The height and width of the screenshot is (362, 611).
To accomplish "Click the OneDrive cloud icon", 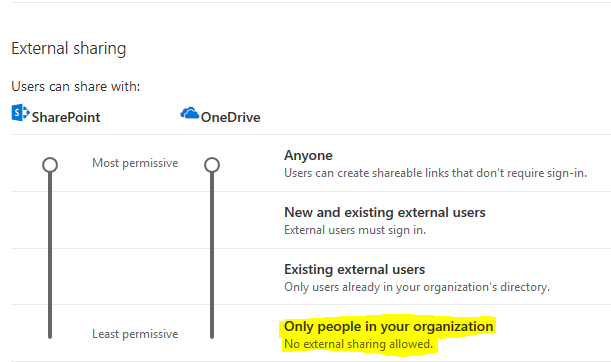I will (190, 113).
